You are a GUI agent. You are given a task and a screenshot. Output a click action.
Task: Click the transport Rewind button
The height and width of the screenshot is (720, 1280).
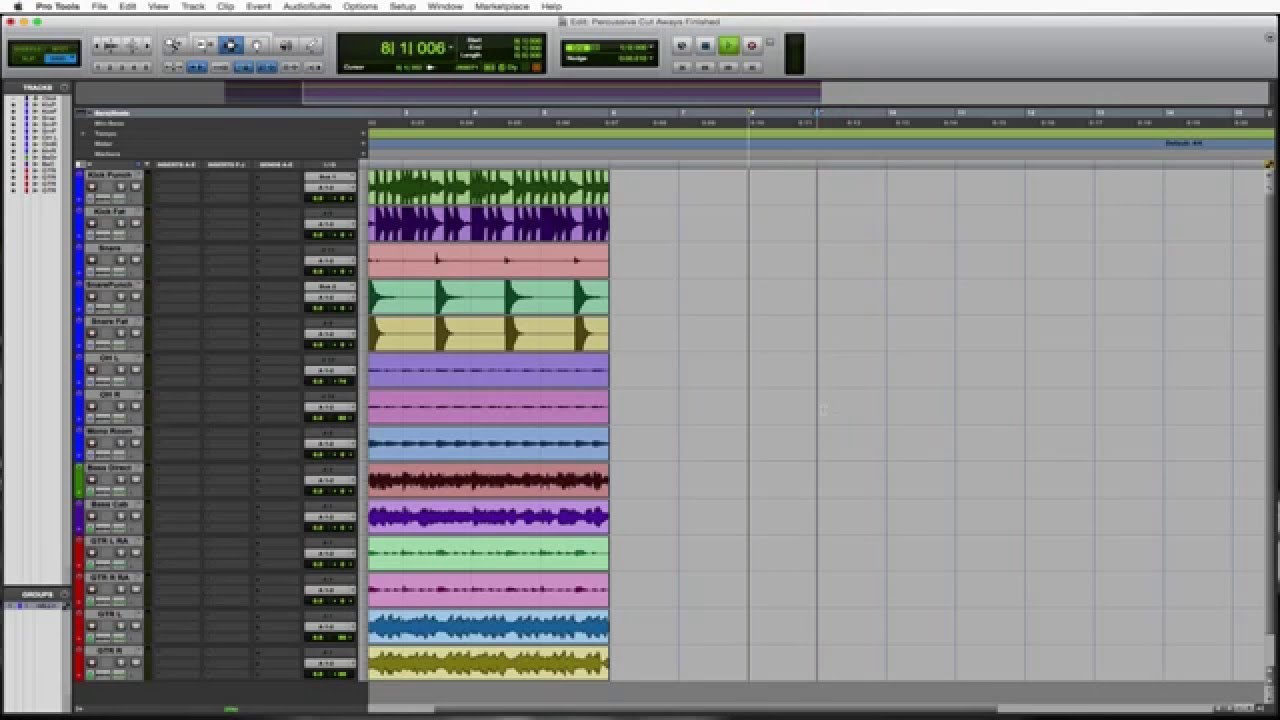pos(705,67)
